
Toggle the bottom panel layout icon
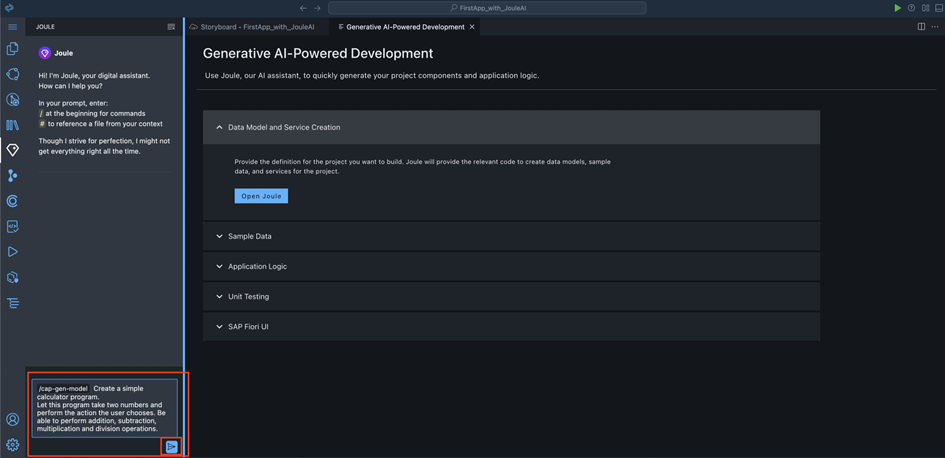[x=939, y=8]
